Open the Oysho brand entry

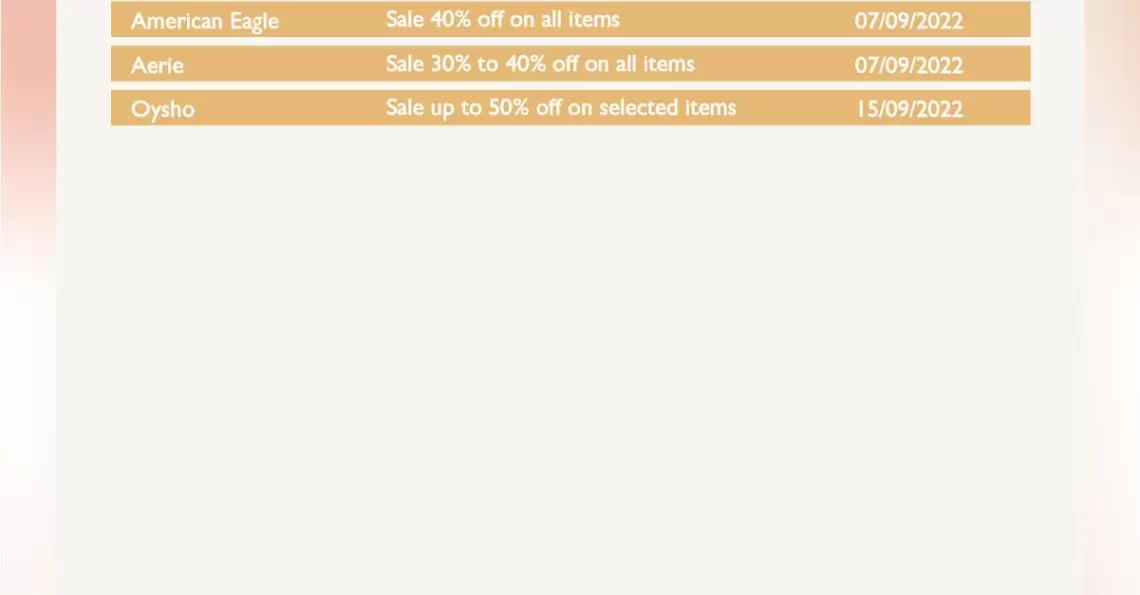pyautogui.click(x=163, y=110)
